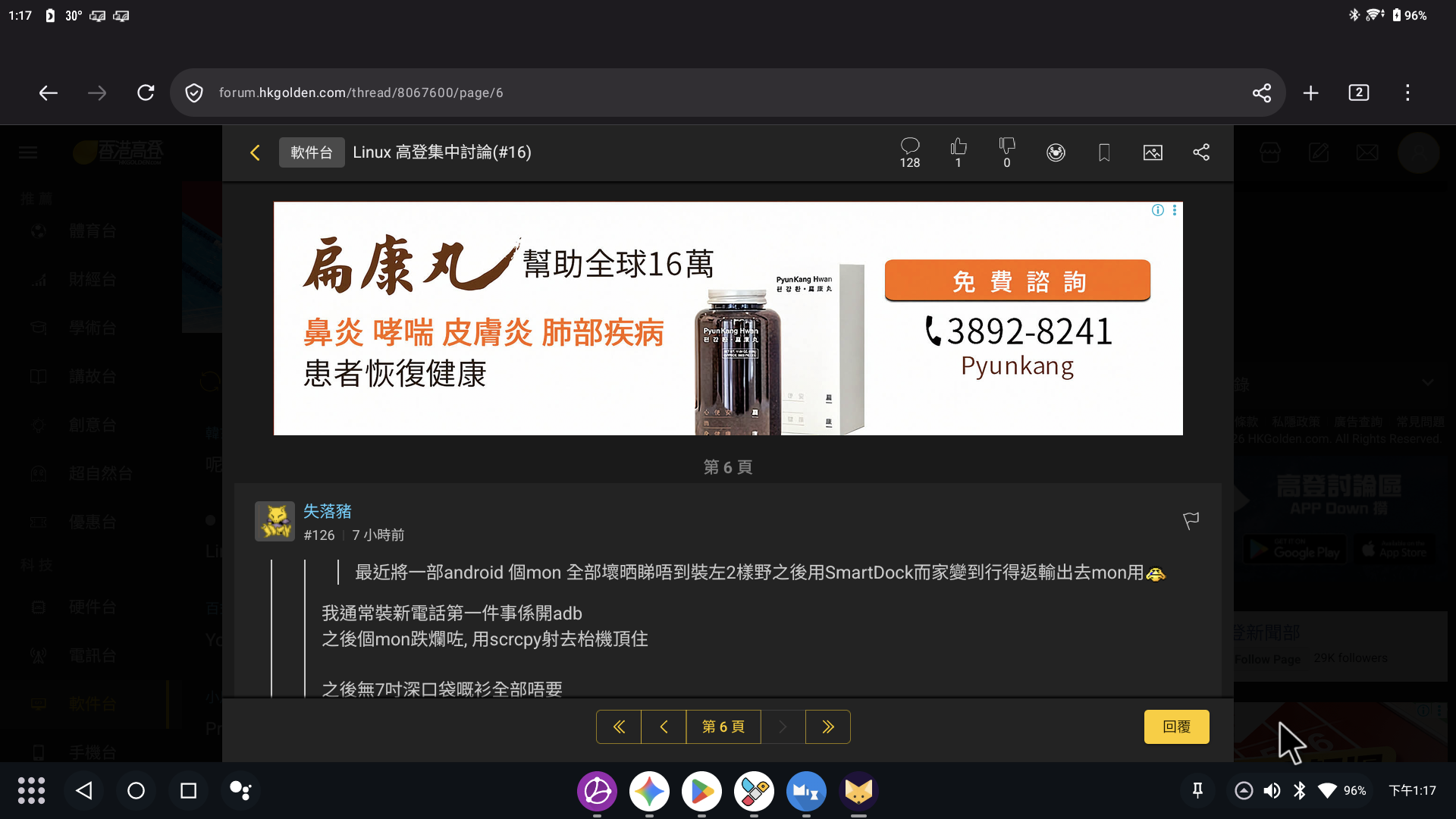Click 免費諮詢 button in ad banner
Screen dimensions: 1456x819
click(1018, 281)
